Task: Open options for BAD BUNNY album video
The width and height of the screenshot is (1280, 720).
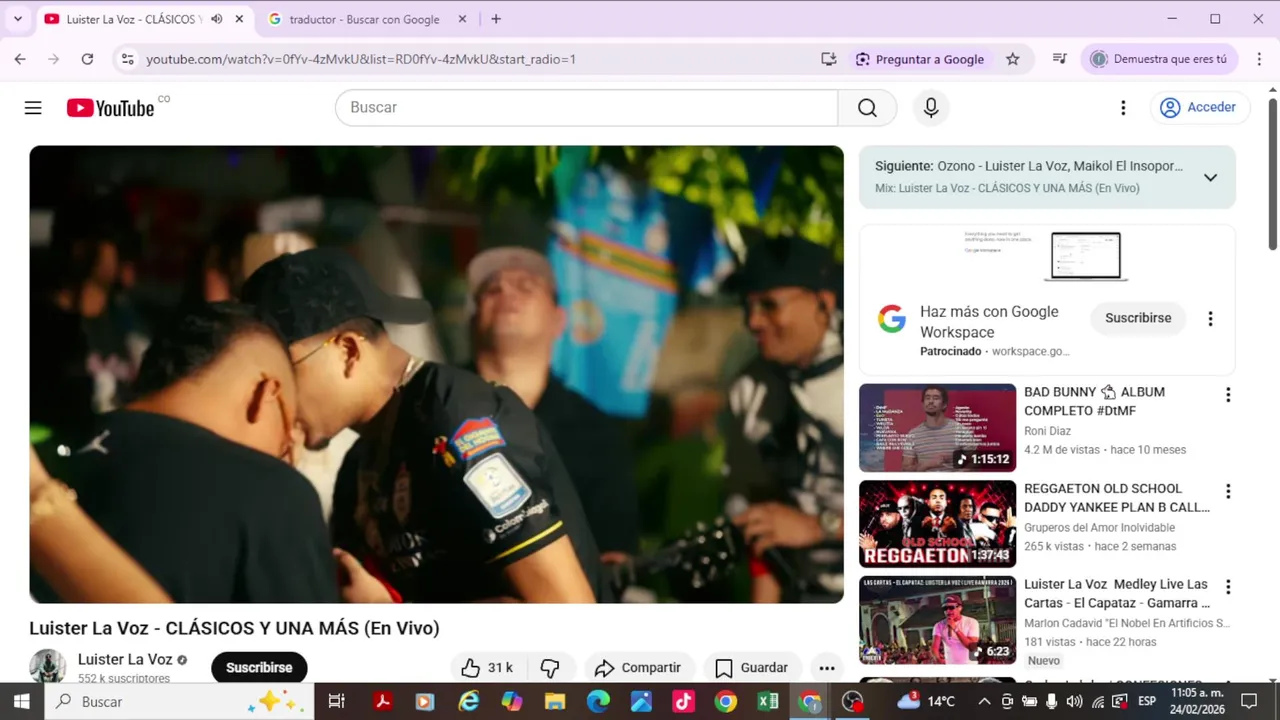Action: click(x=1228, y=395)
